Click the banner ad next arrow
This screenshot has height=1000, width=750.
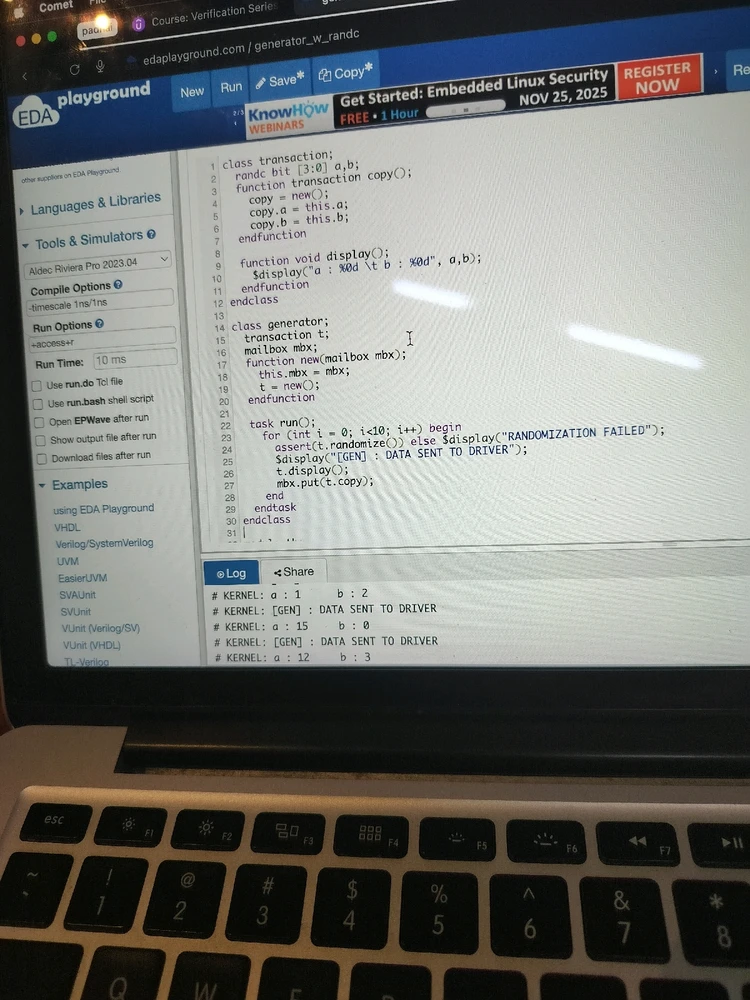click(x=715, y=71)
